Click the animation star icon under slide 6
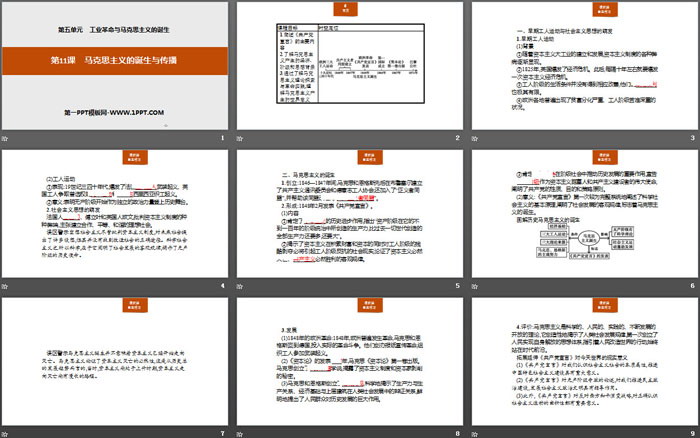Viewport: 700px width, 438px height. coord(475,286)
